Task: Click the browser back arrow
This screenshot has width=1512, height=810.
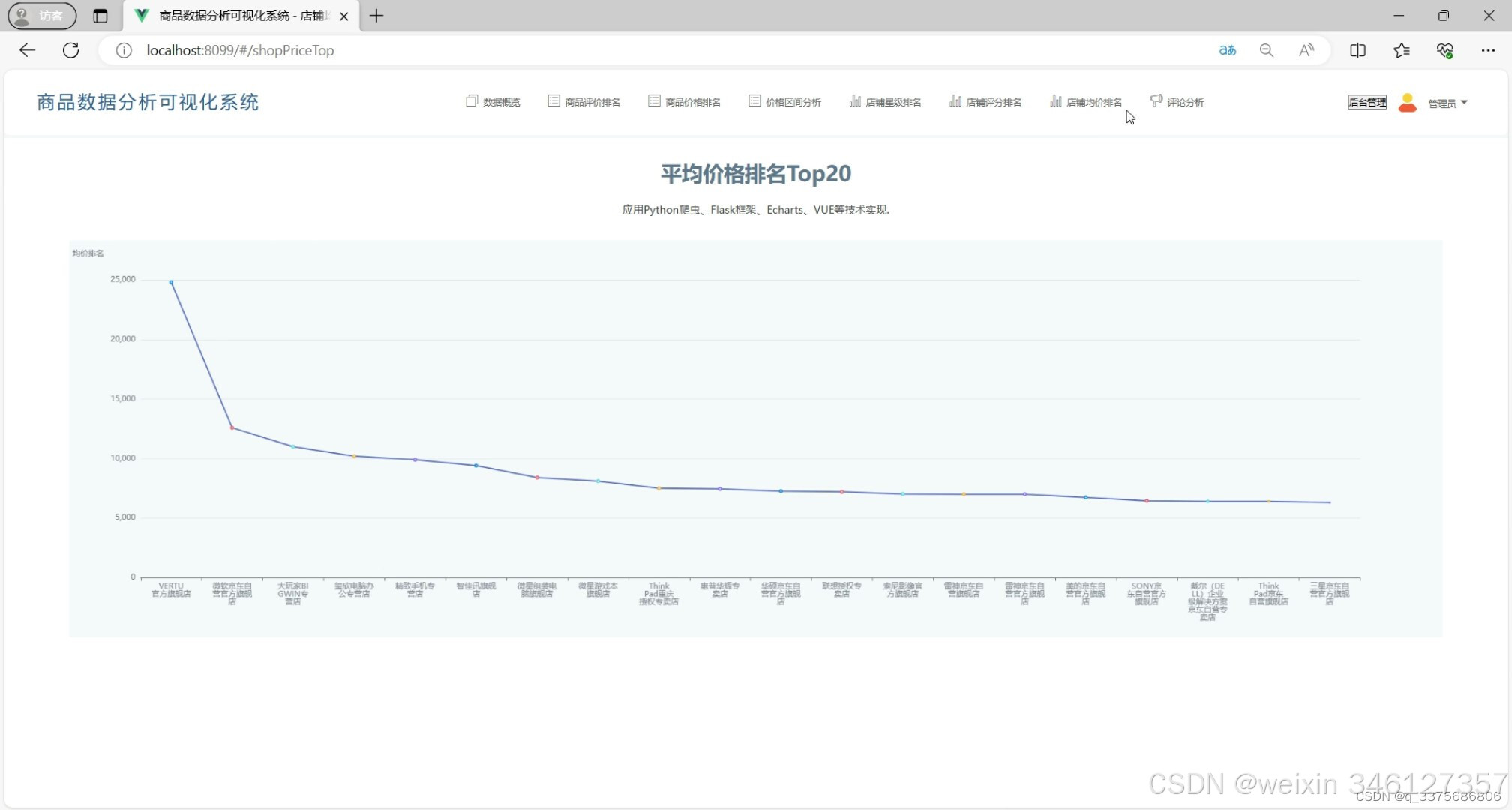Action: coord(28,50)
